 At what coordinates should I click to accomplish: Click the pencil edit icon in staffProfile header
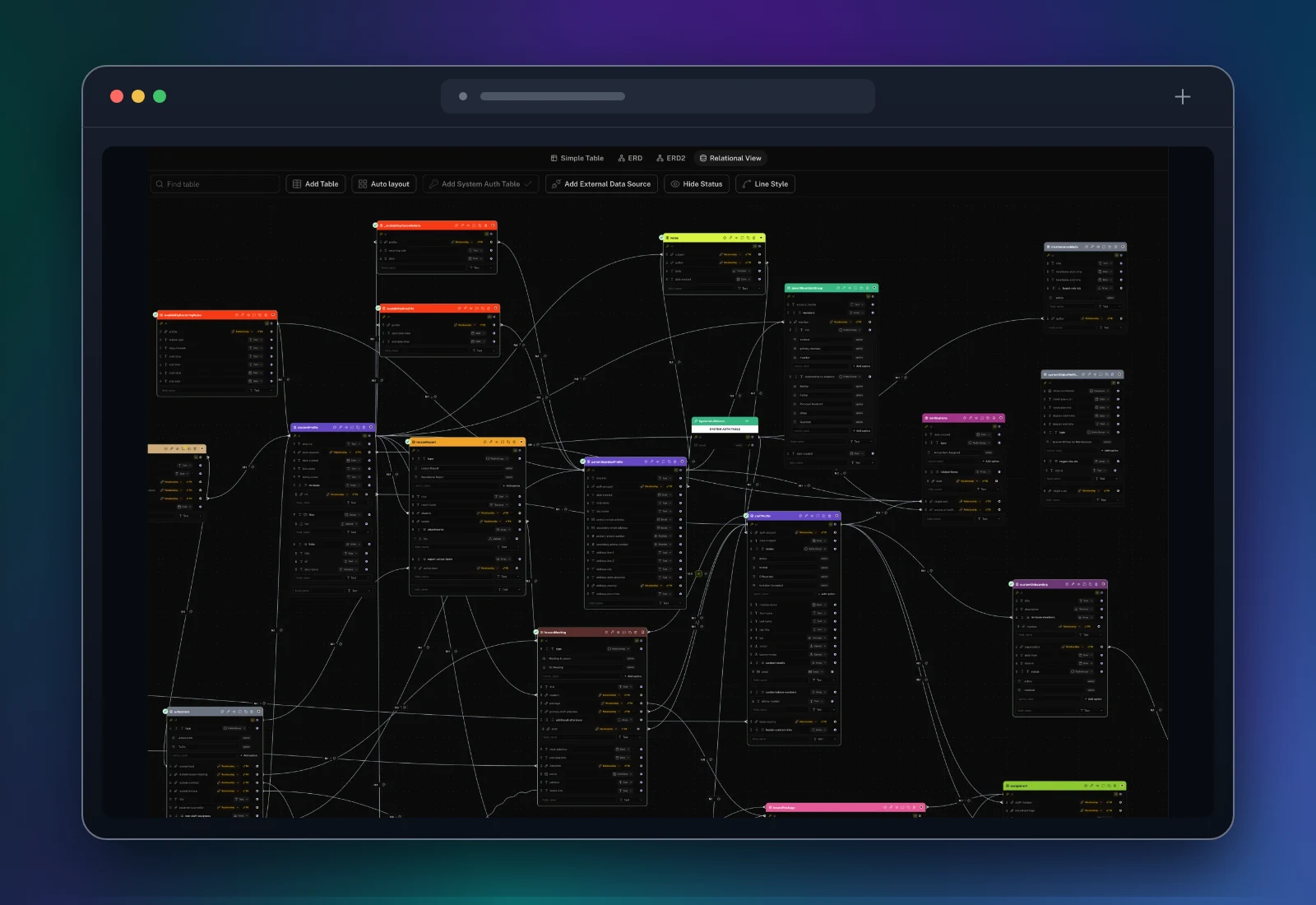[x=806, y=516]
